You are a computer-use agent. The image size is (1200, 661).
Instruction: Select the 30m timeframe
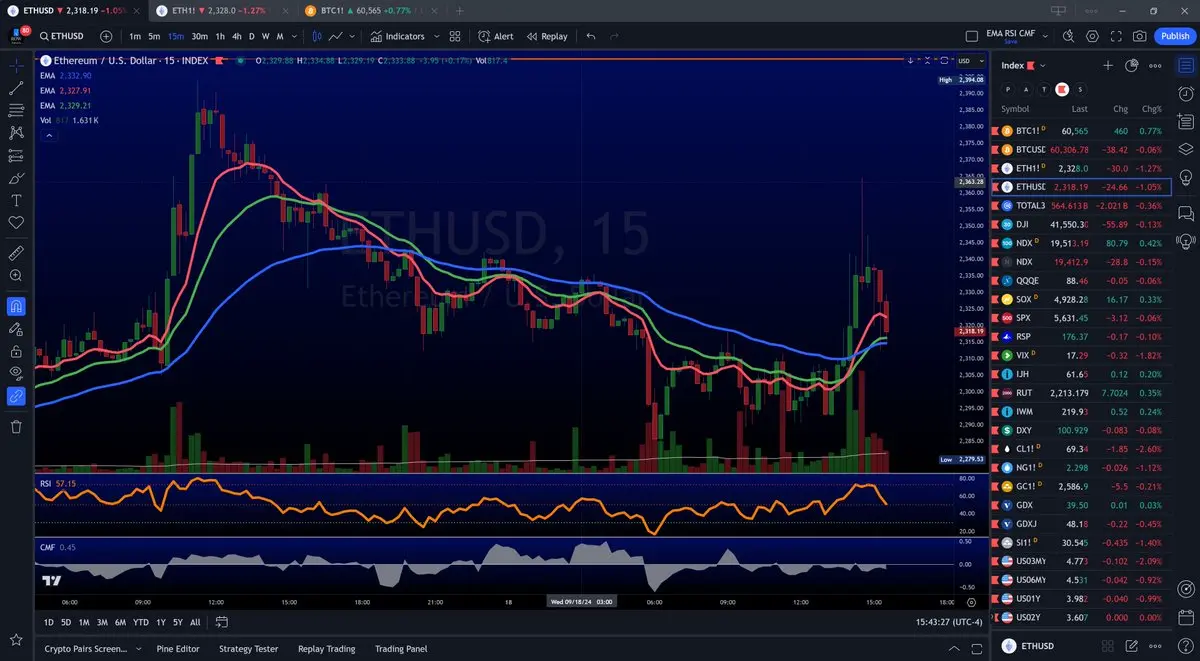199,36
